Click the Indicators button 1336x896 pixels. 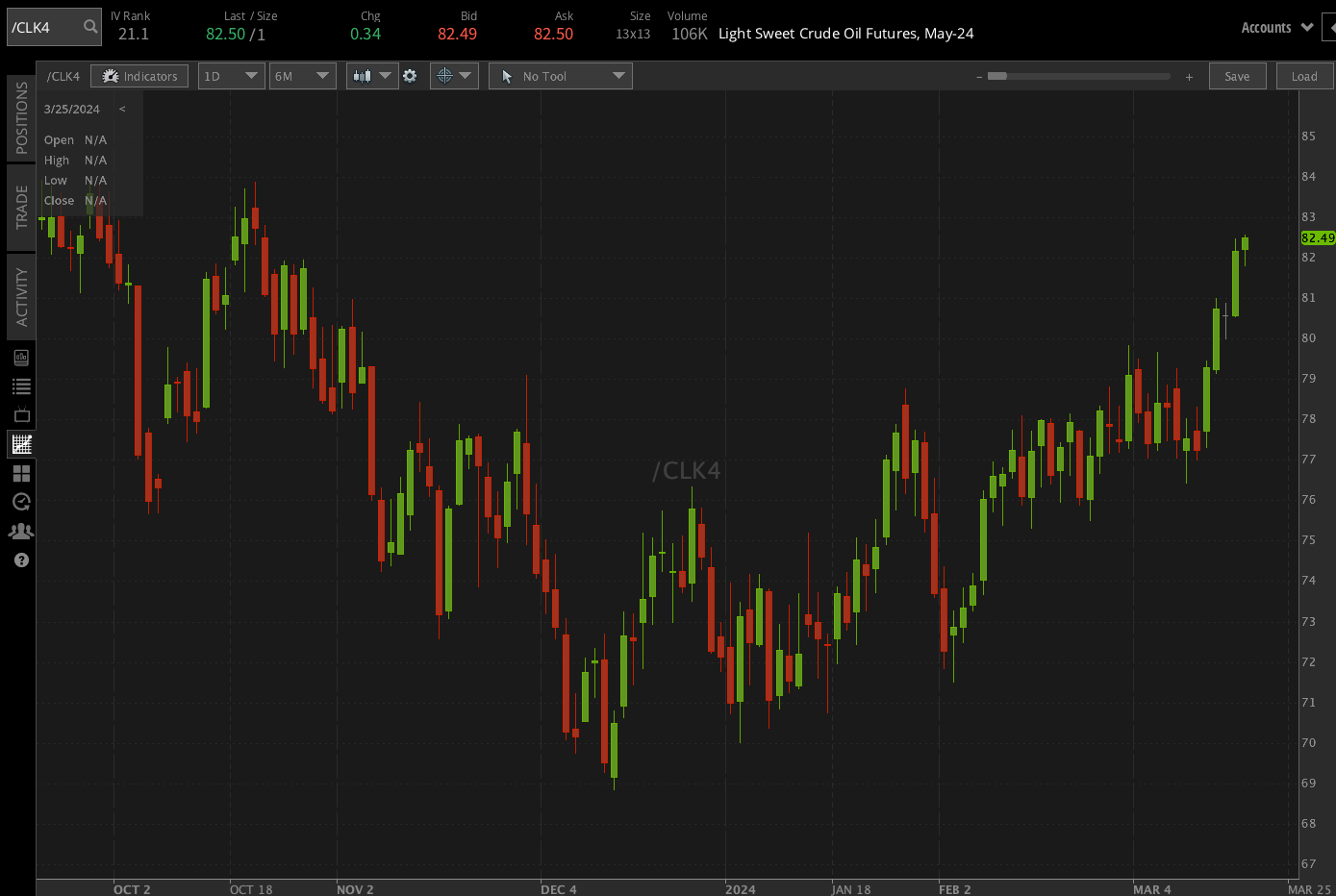(x=139, y=75)
